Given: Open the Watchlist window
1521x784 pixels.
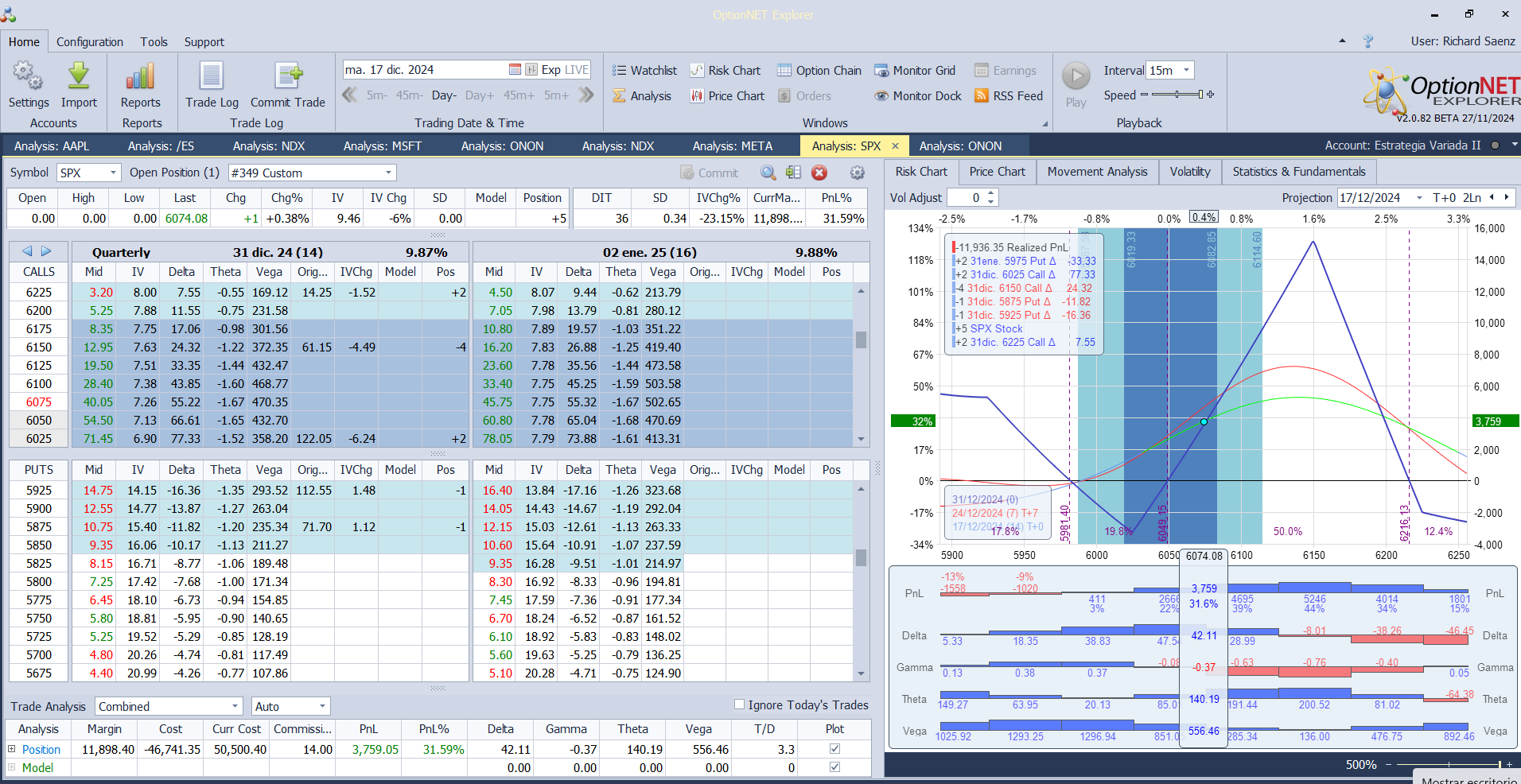Looking at the screenshot, I should 644,71.
